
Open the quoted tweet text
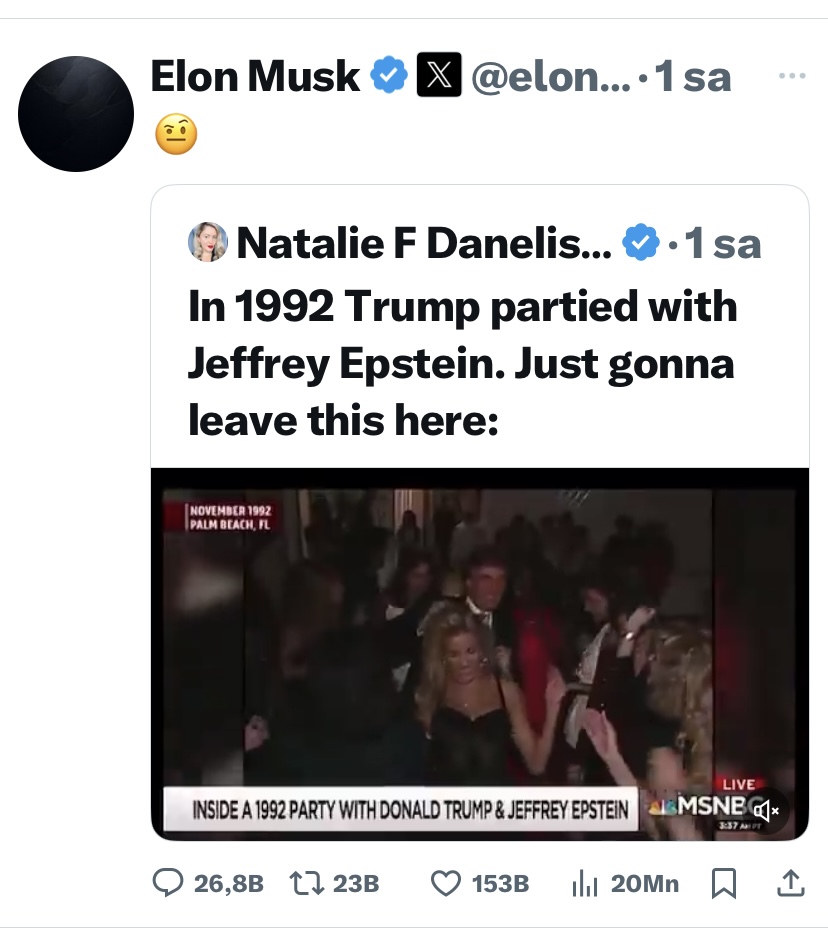coord(460,364)
